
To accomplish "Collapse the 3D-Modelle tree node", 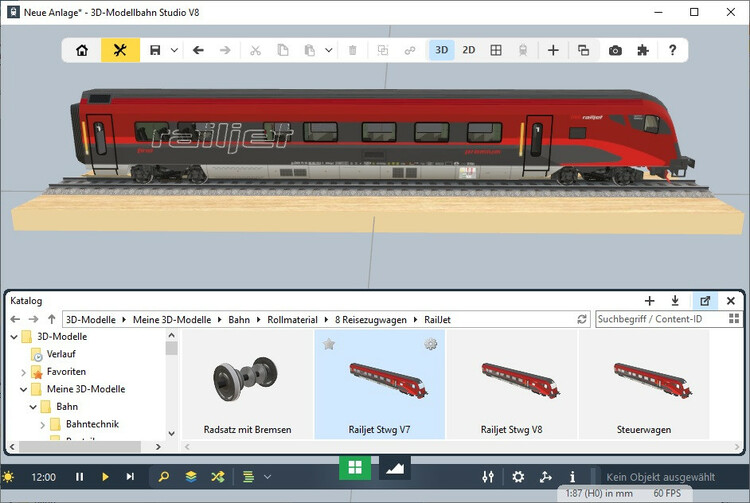I will click(14, 337).
